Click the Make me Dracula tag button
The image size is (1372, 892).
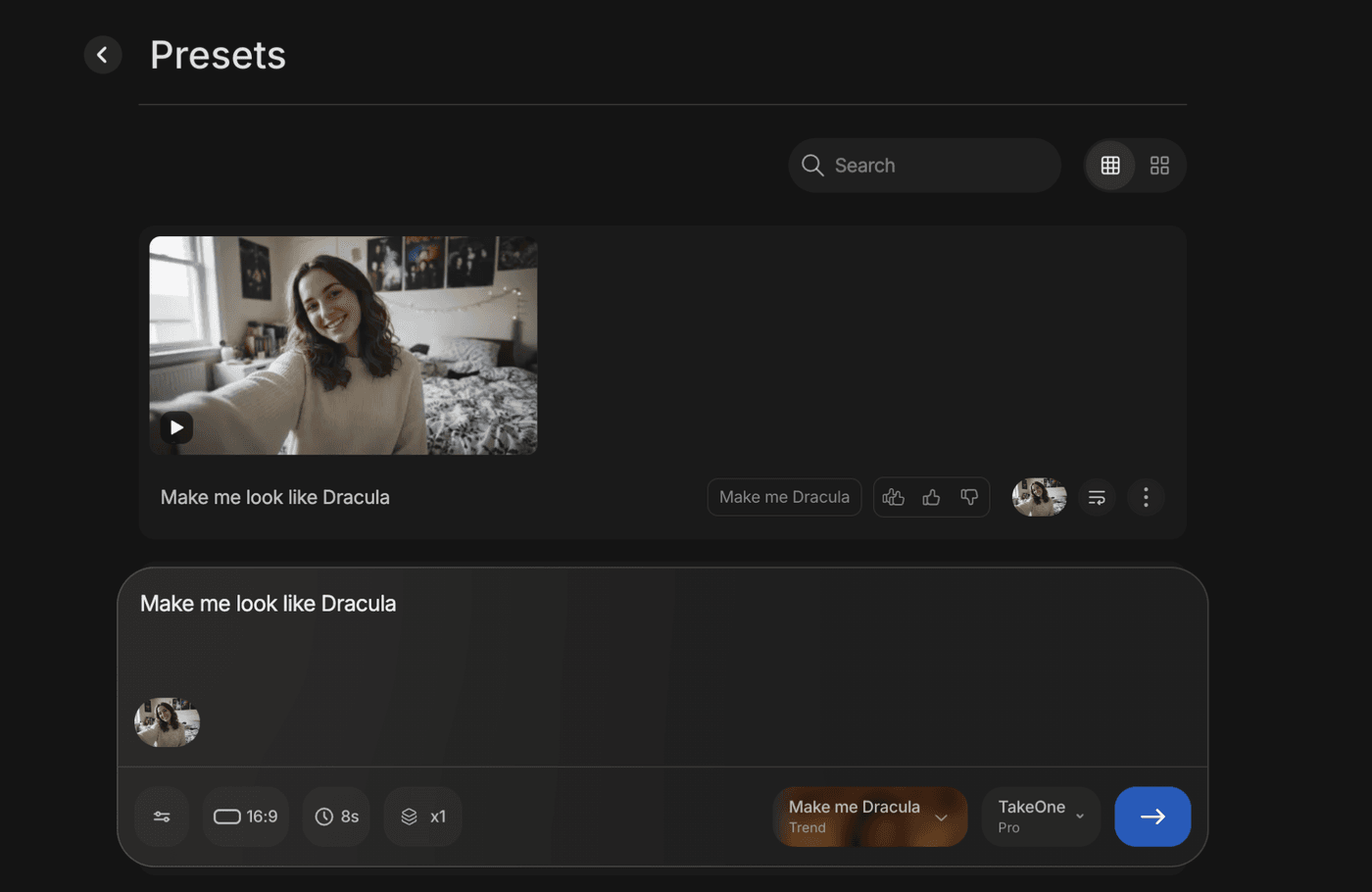784,497
